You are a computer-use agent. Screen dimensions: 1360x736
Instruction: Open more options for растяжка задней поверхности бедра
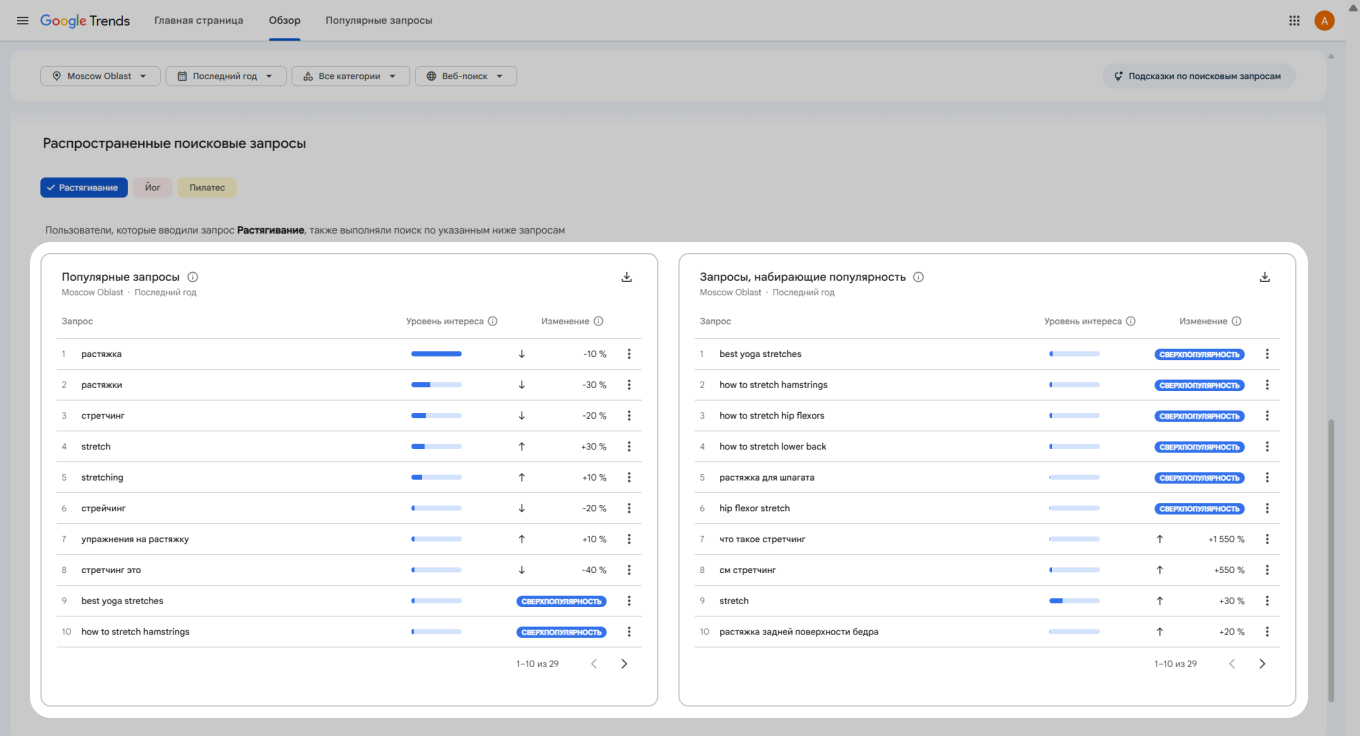tap(1267, 632)
